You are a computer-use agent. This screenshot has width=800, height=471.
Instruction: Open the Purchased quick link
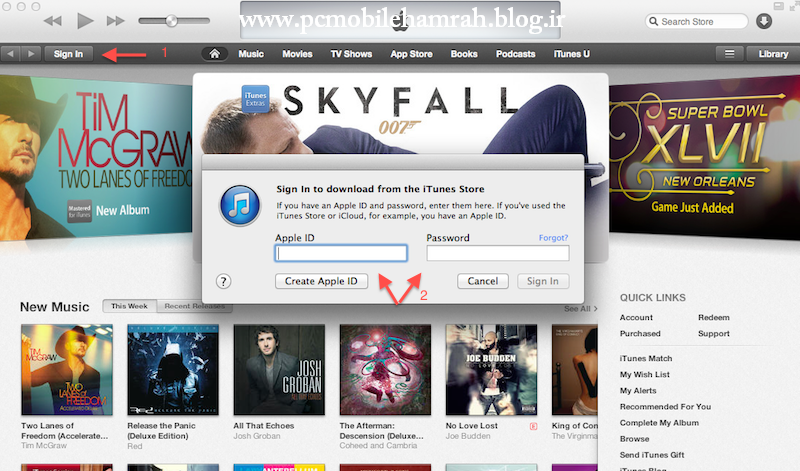point(640,334)
